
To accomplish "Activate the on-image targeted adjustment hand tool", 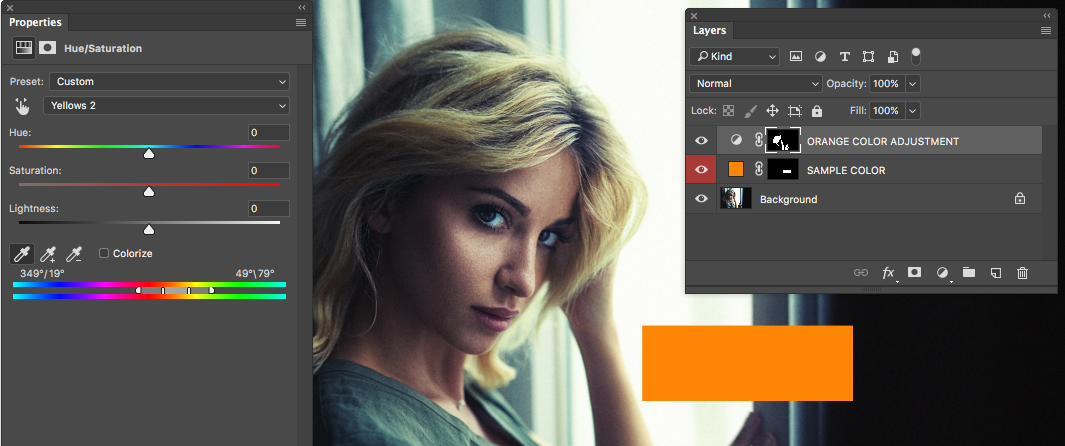I will tap(22, 106).
